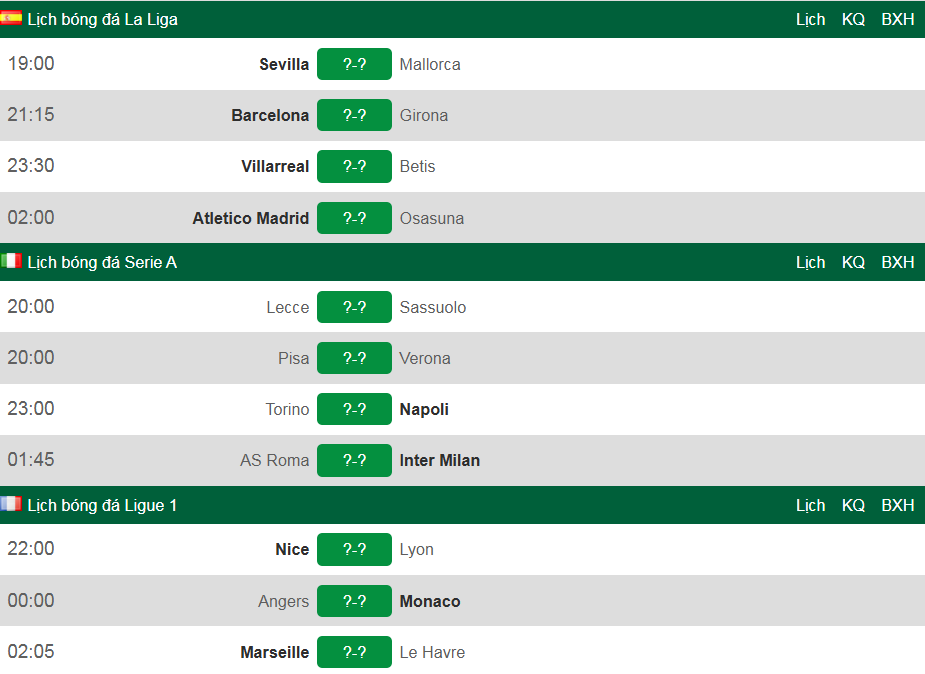
Task: Open the Atletico Madrid team link
Action: click(250, 218)
